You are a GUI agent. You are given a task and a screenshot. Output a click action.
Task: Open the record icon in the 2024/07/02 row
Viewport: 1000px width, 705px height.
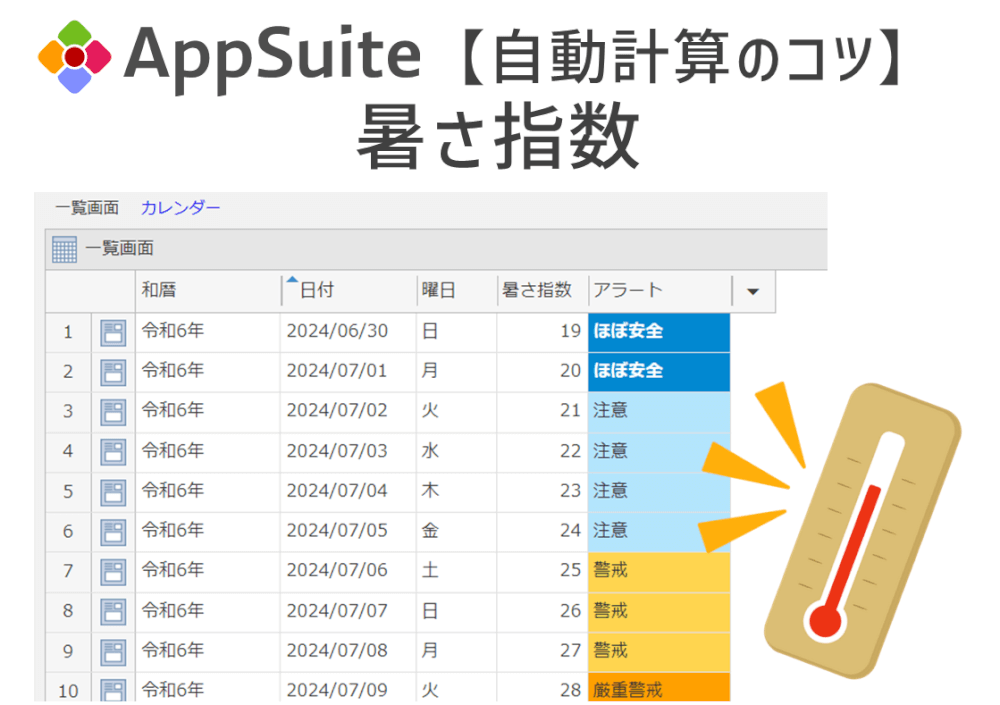(112, 411)
